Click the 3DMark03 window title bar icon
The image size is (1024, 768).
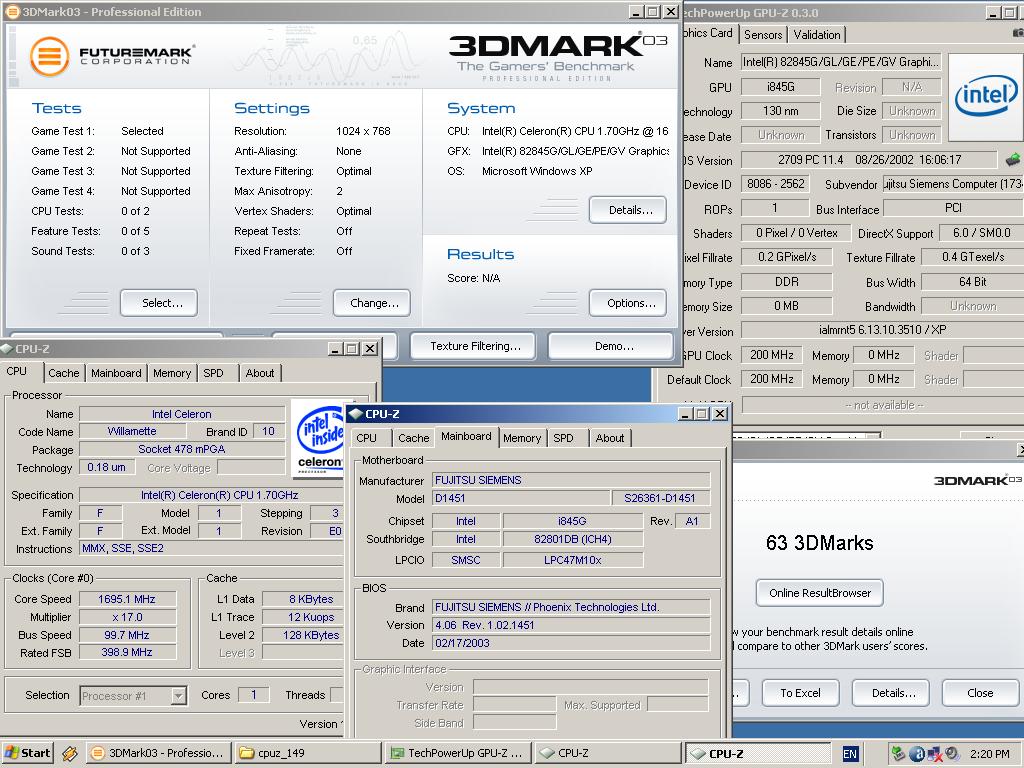click(12, 12)
